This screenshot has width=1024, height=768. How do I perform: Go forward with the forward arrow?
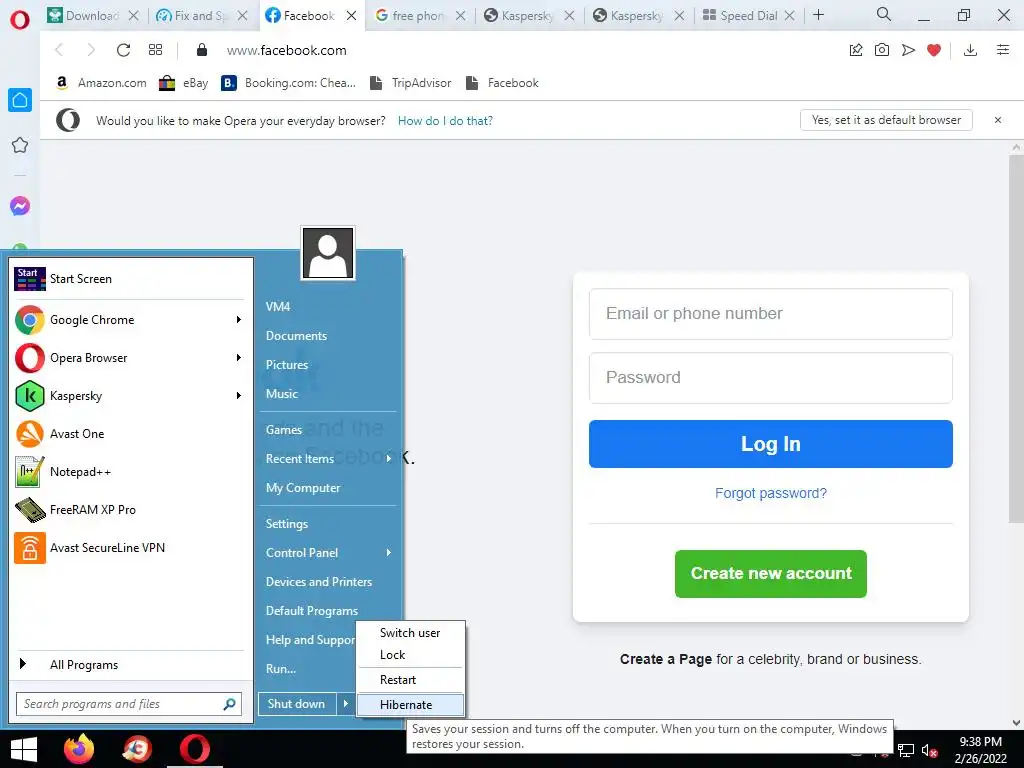[91, 50]
